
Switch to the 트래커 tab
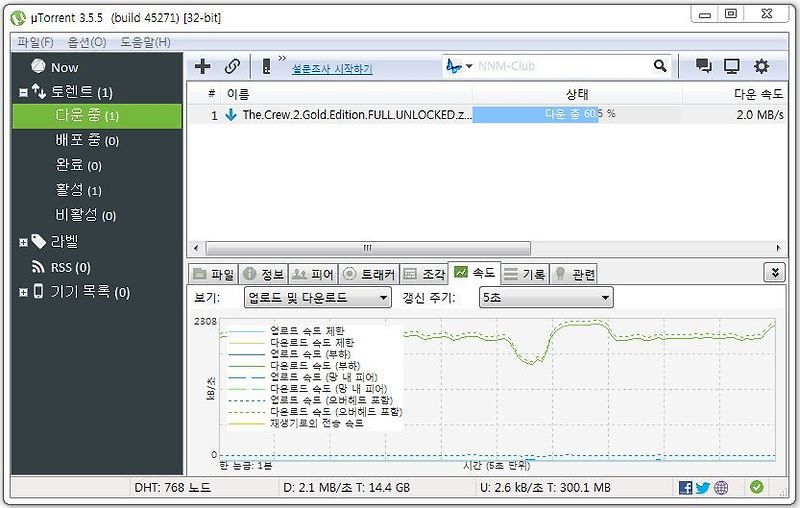click(x=369, y=274)
